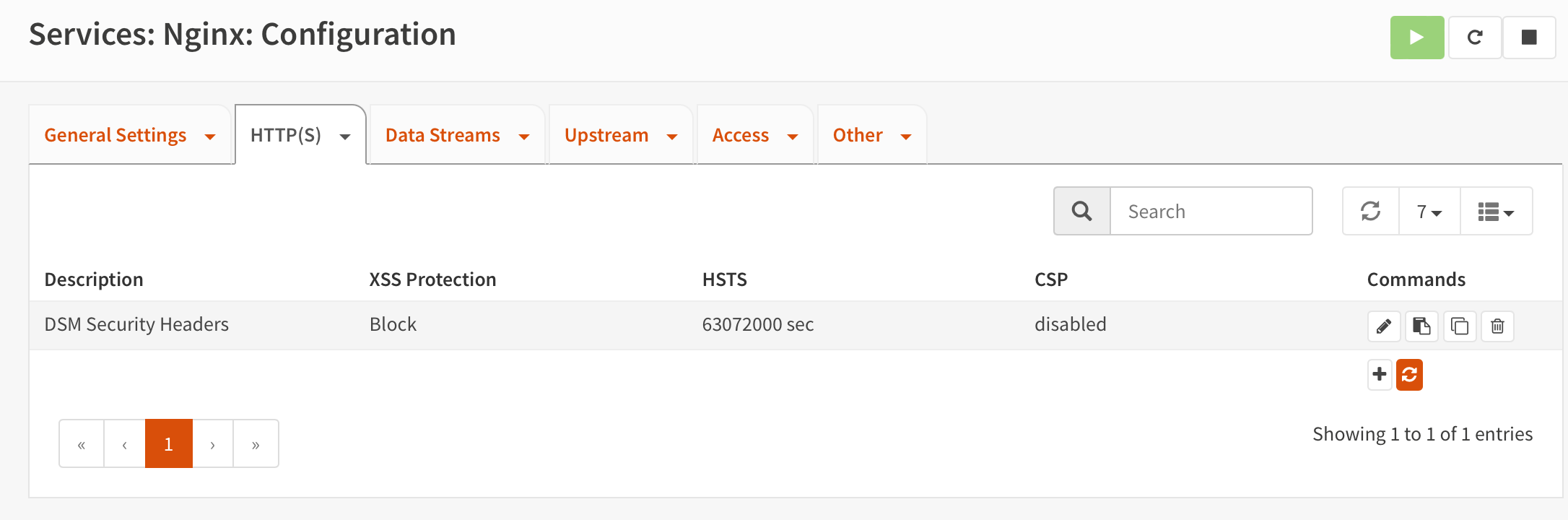Stop the Nginx service
1568x520 pixels.
(x=1528, y=38)
